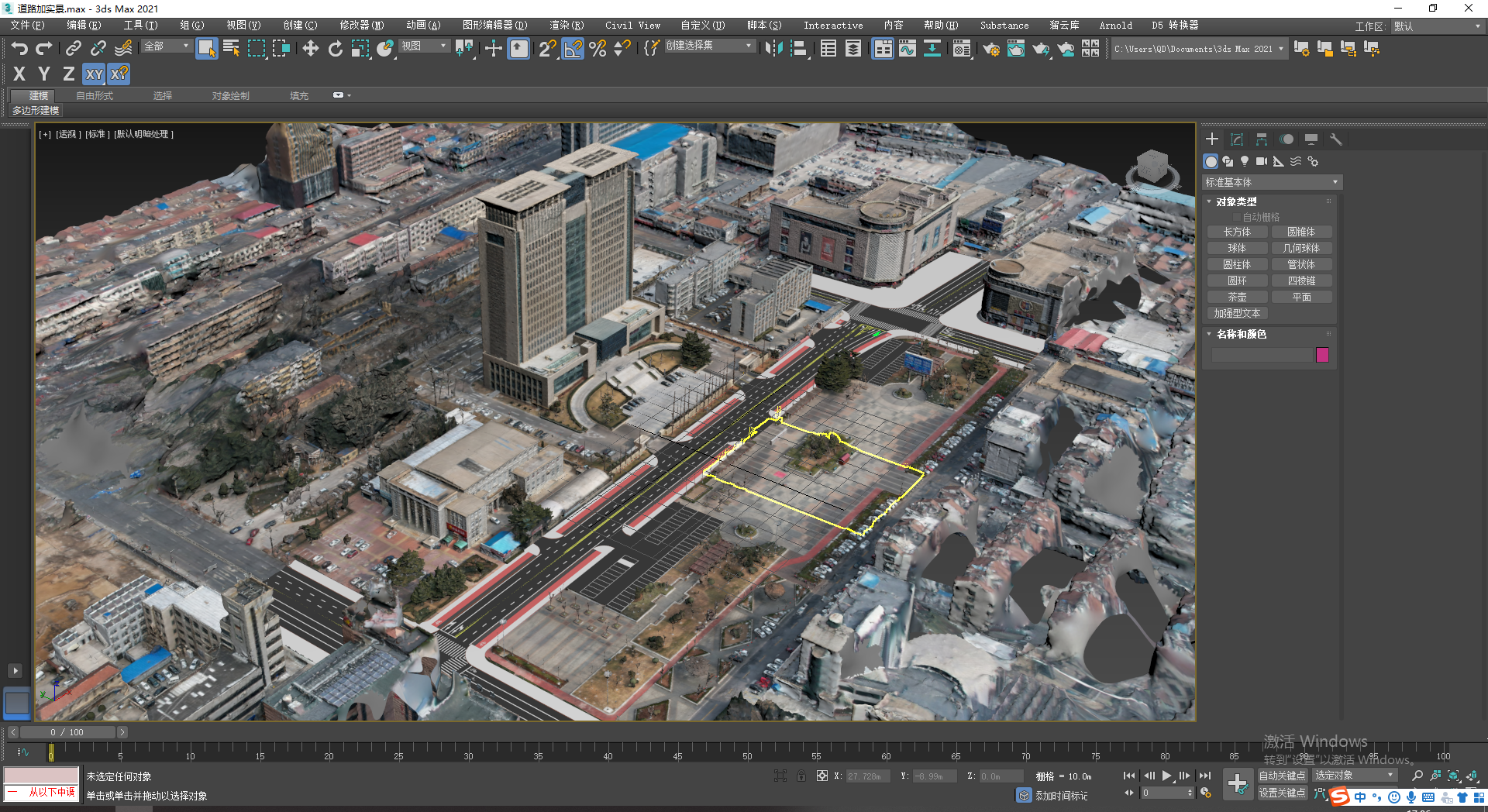The width and height of the screenshot is (1488, 812).
Task: Open the Utilities wrench panel
Action: (x=1335, y=139)
